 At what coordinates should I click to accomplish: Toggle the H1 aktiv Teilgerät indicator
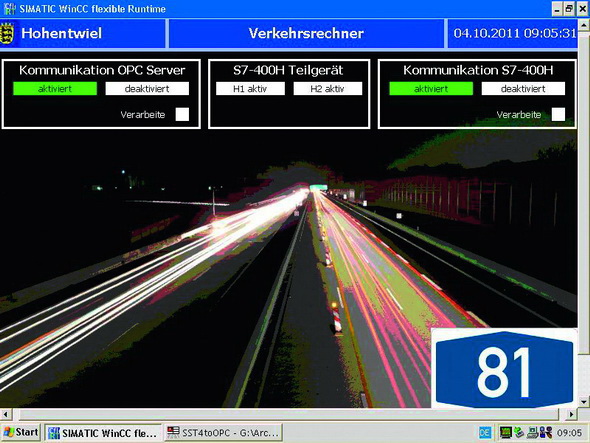250,89
